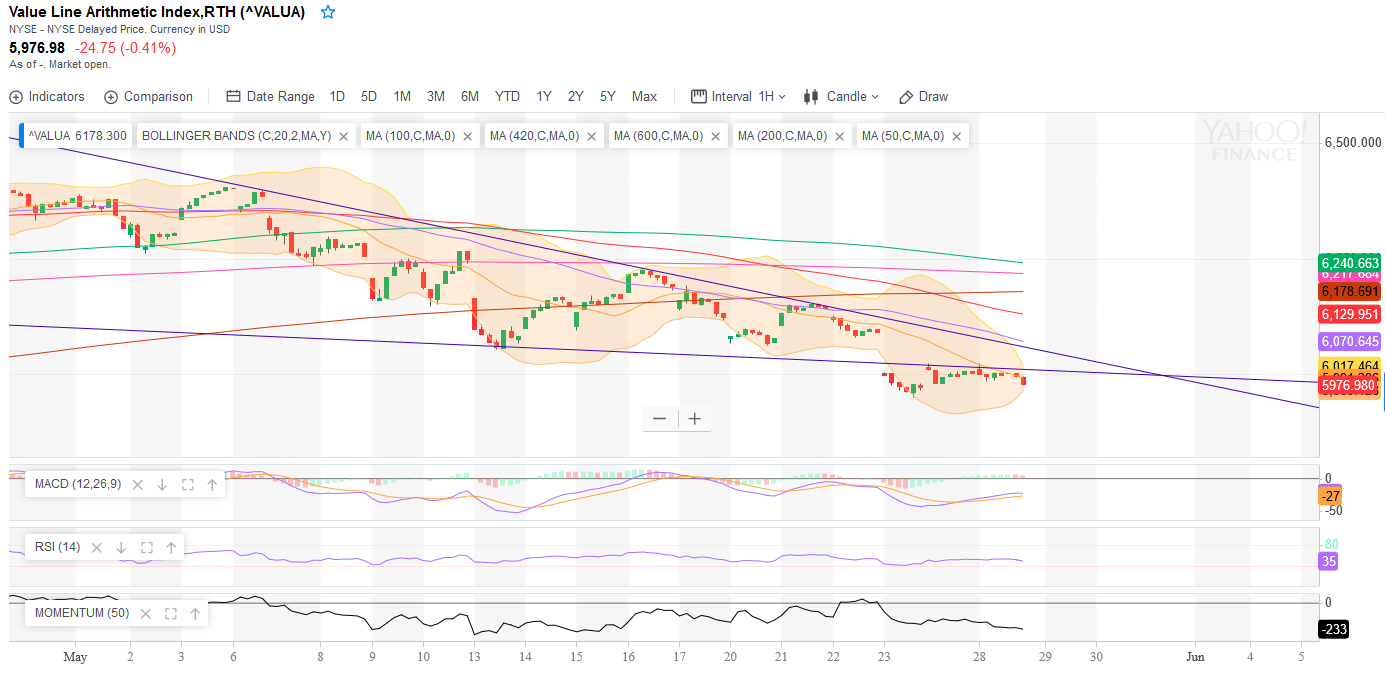Add ^VALUA to watchlist with star icon
1385x681 pixels.
point(328,12)
